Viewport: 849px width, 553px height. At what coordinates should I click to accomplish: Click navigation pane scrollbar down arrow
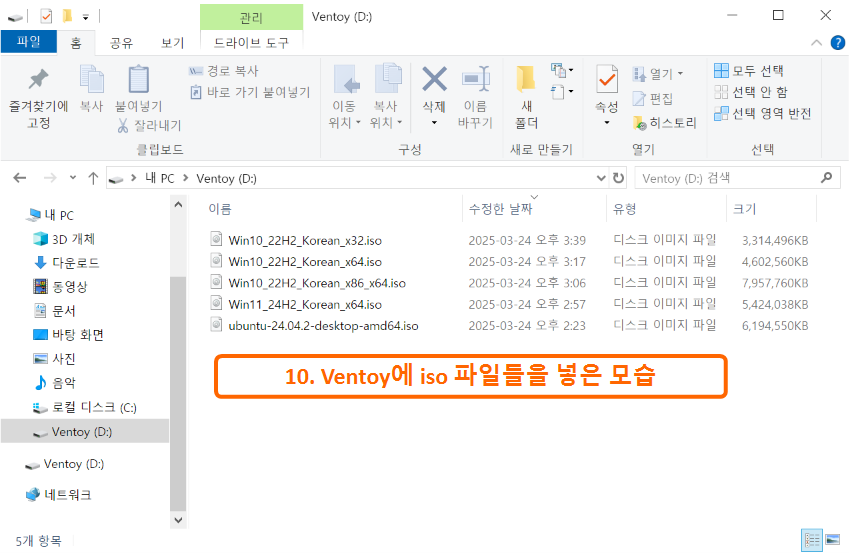pos(178,520)
